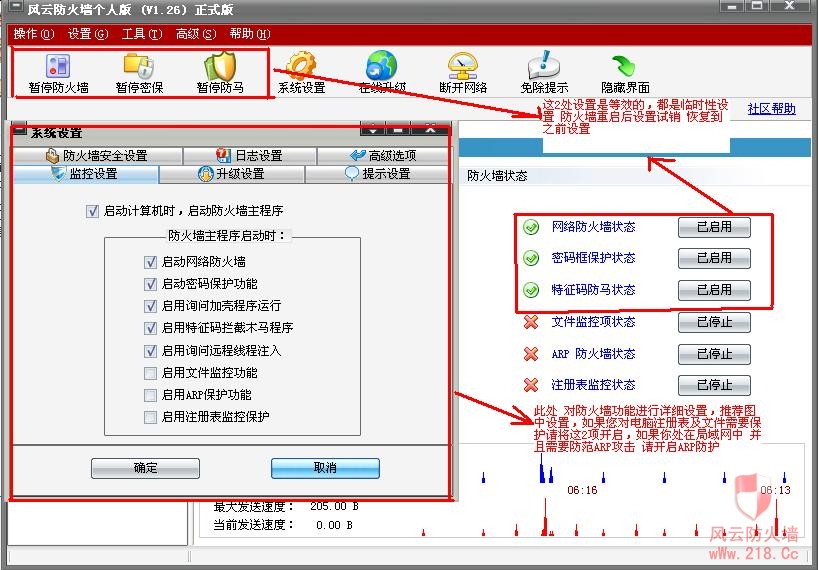
Task: Toggle 启用询问远程线程注入 checkbox
Action: pos(150,351)
